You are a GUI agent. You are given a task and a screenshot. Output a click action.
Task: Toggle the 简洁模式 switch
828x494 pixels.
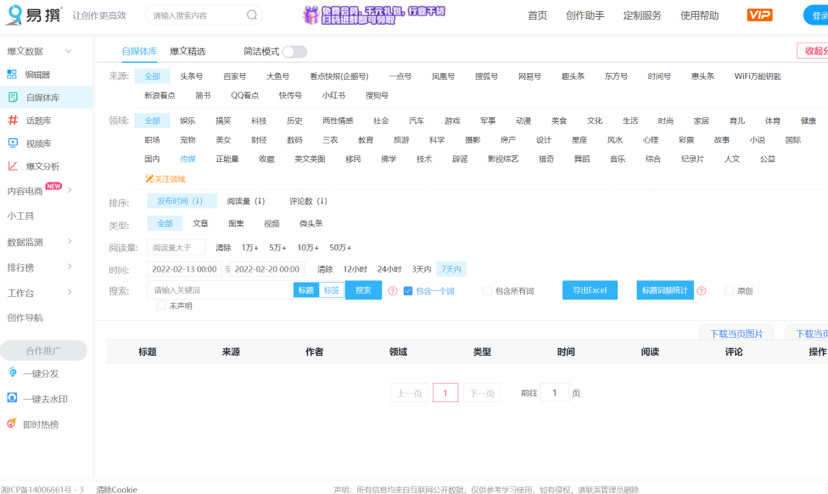pos(294,51)
